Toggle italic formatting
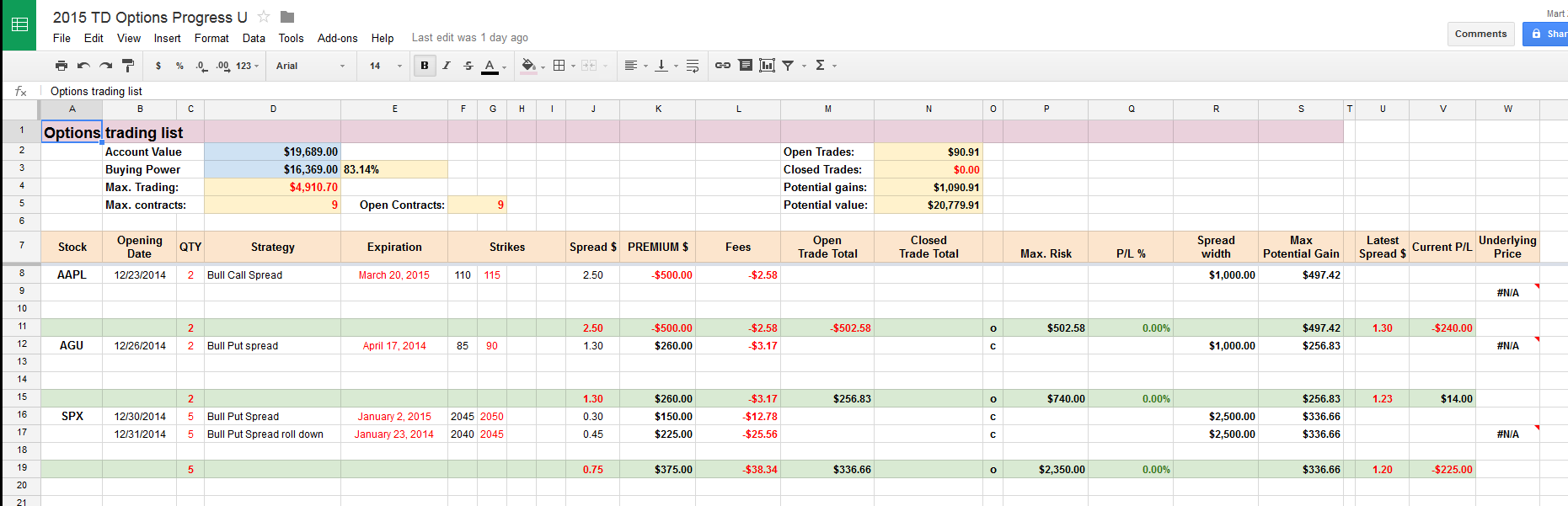The image size is (1568, 506). 447,66
